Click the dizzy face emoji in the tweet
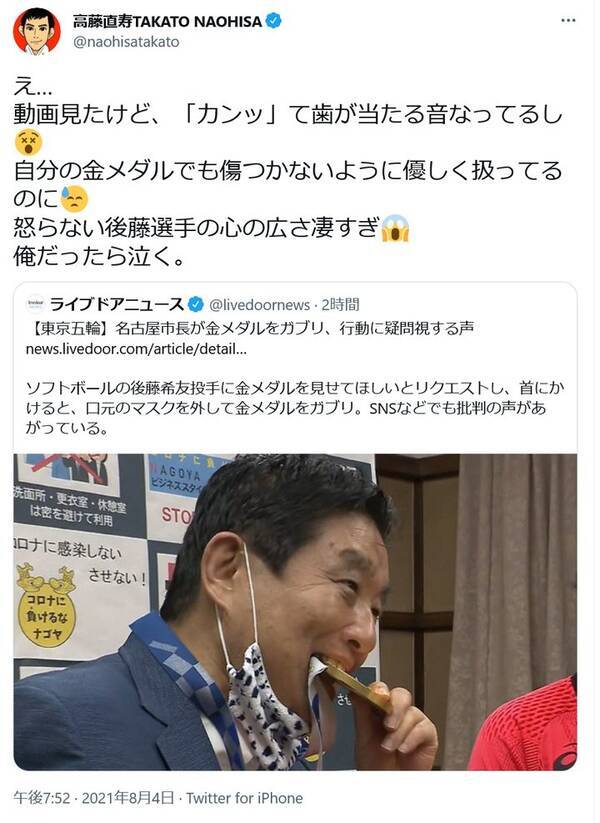Screen dimensions: 600x823 pos(28,142)
